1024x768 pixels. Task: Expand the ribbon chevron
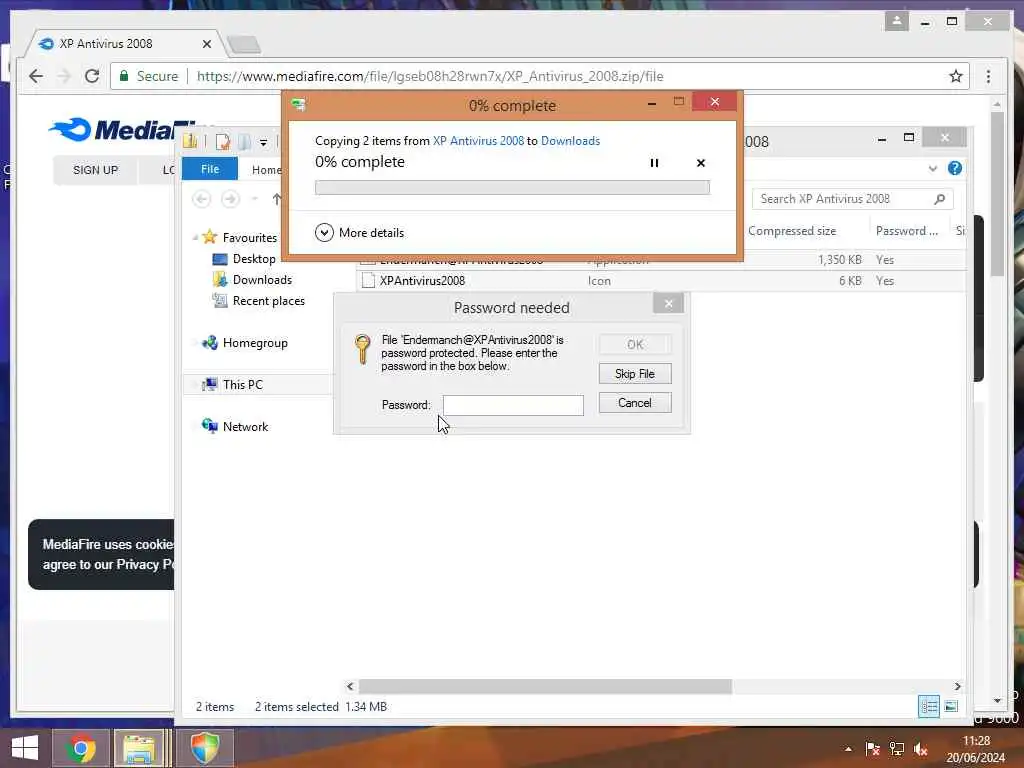[x=933, y=168]
